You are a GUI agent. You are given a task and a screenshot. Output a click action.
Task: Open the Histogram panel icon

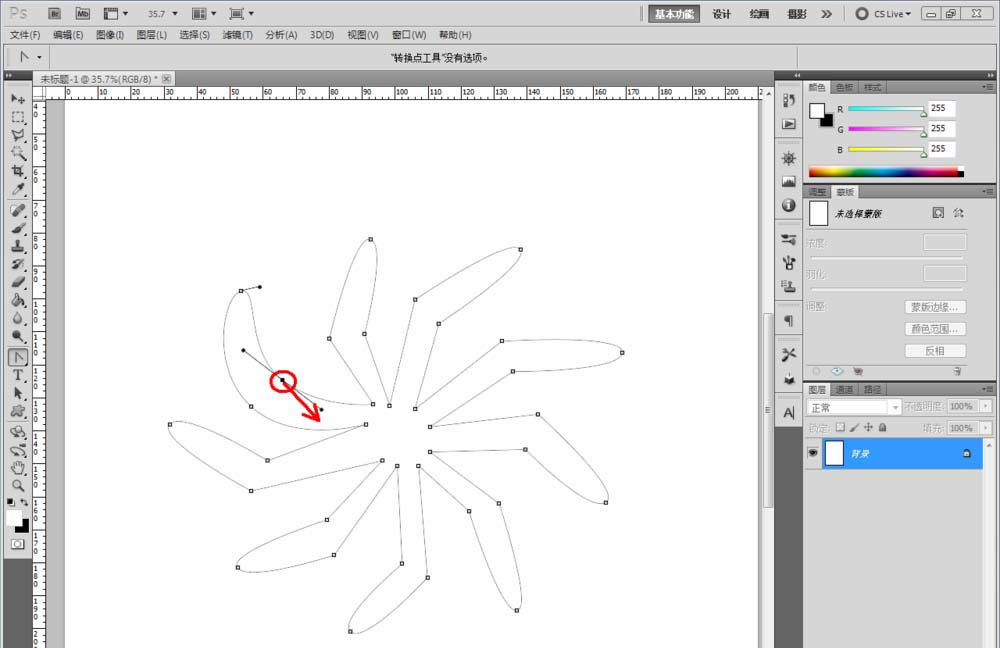(789, 182)
